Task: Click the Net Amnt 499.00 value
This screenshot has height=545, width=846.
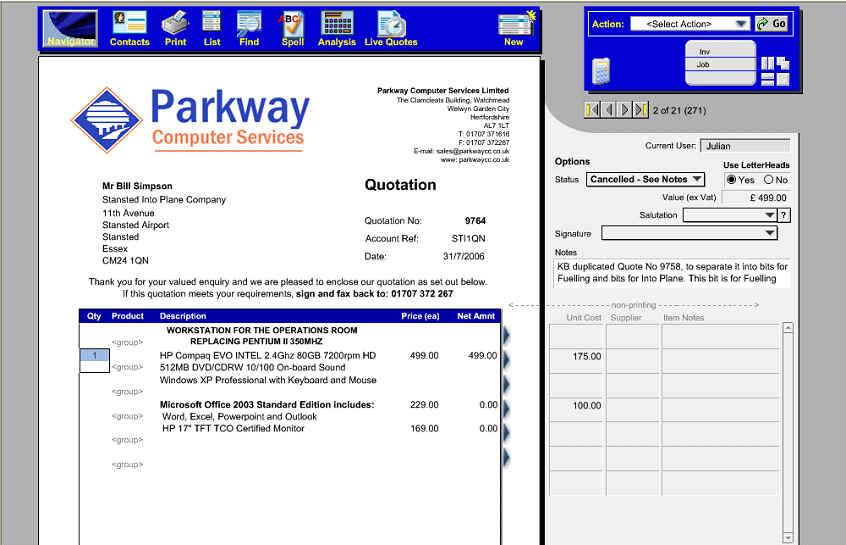Action: pos(482,356)
